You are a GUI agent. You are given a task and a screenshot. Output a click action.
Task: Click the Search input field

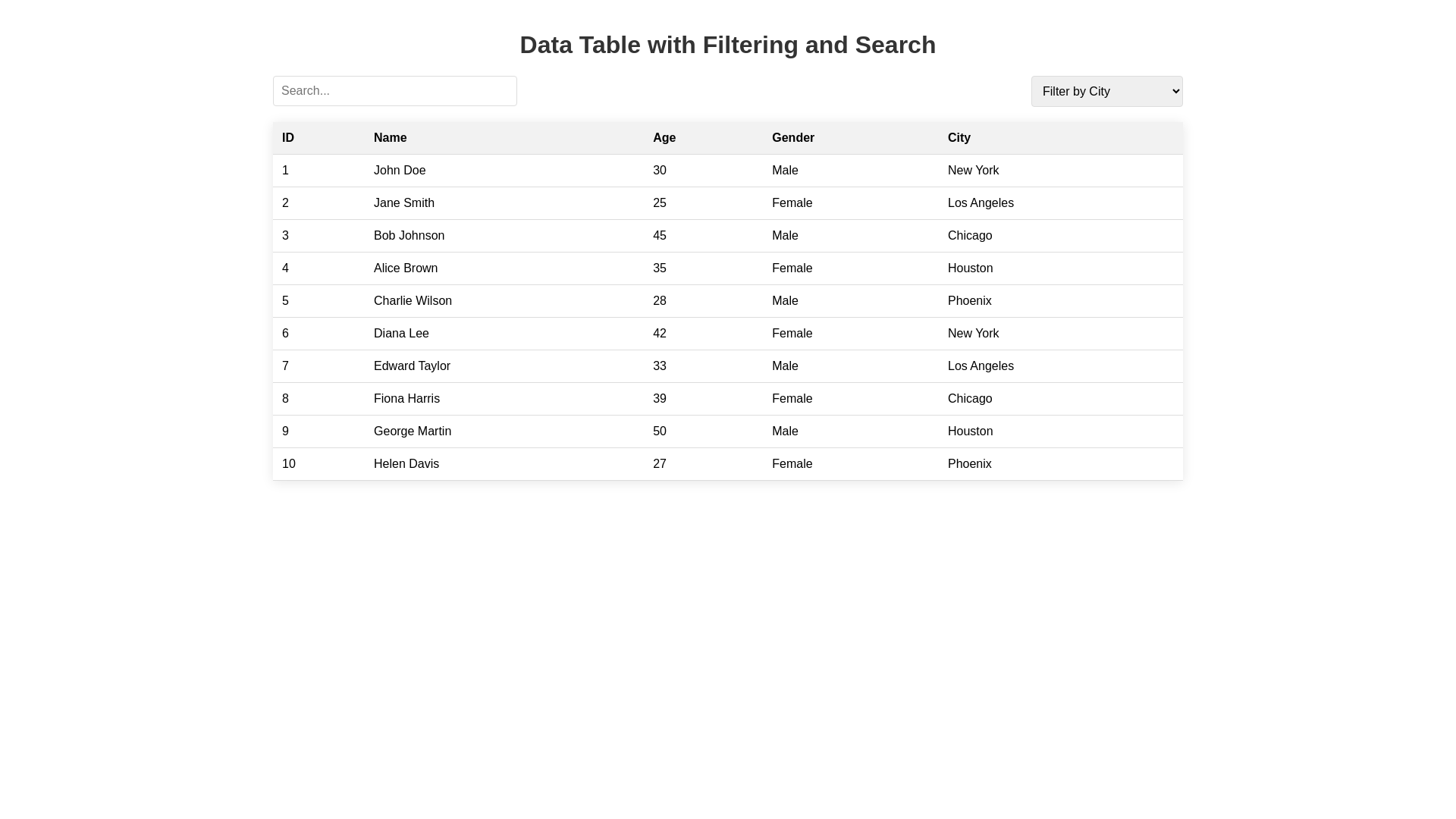[x=394, y=91]
